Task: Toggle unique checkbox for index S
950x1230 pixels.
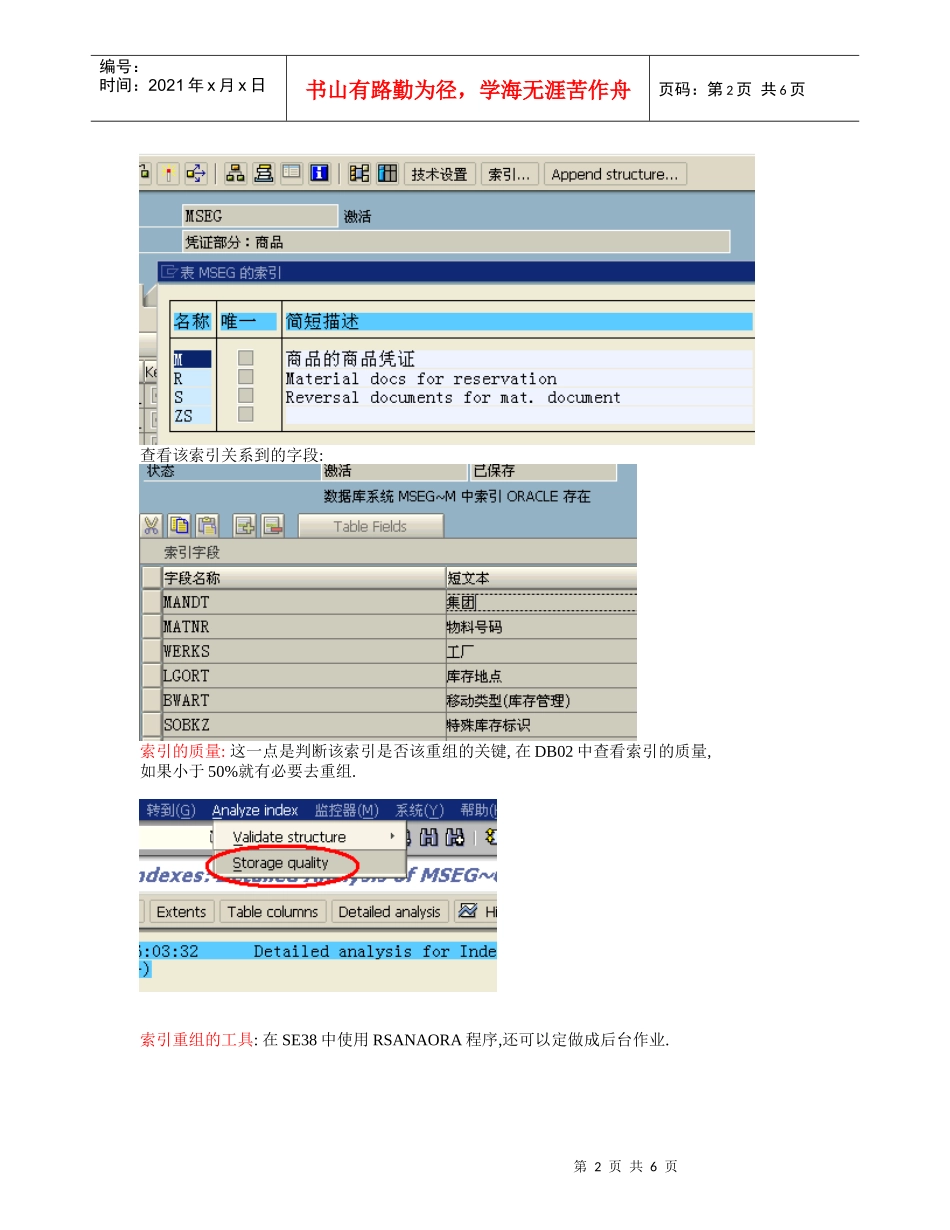Action: point(245,395)
